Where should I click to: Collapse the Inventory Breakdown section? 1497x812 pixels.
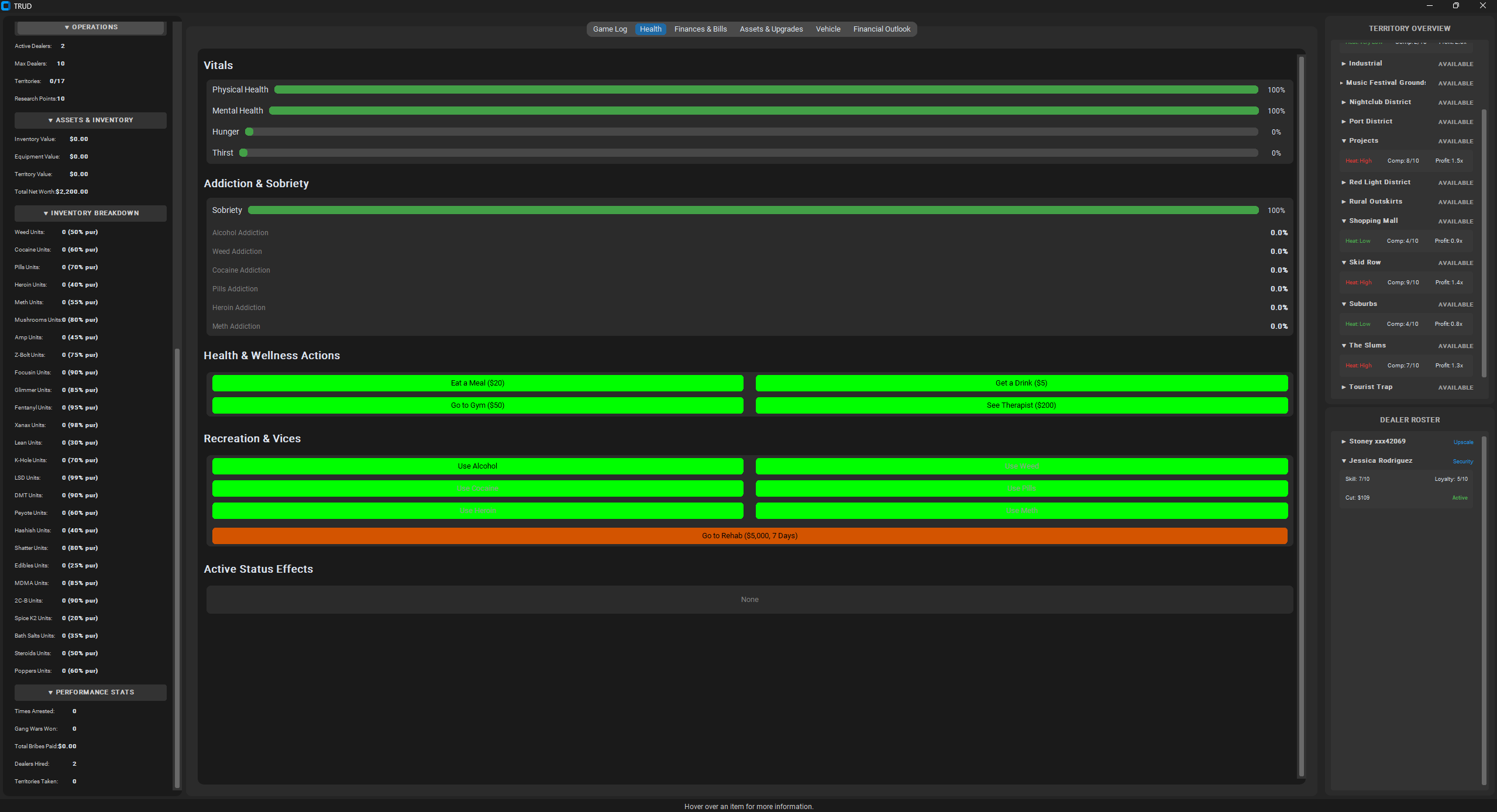tap(91, 213)
